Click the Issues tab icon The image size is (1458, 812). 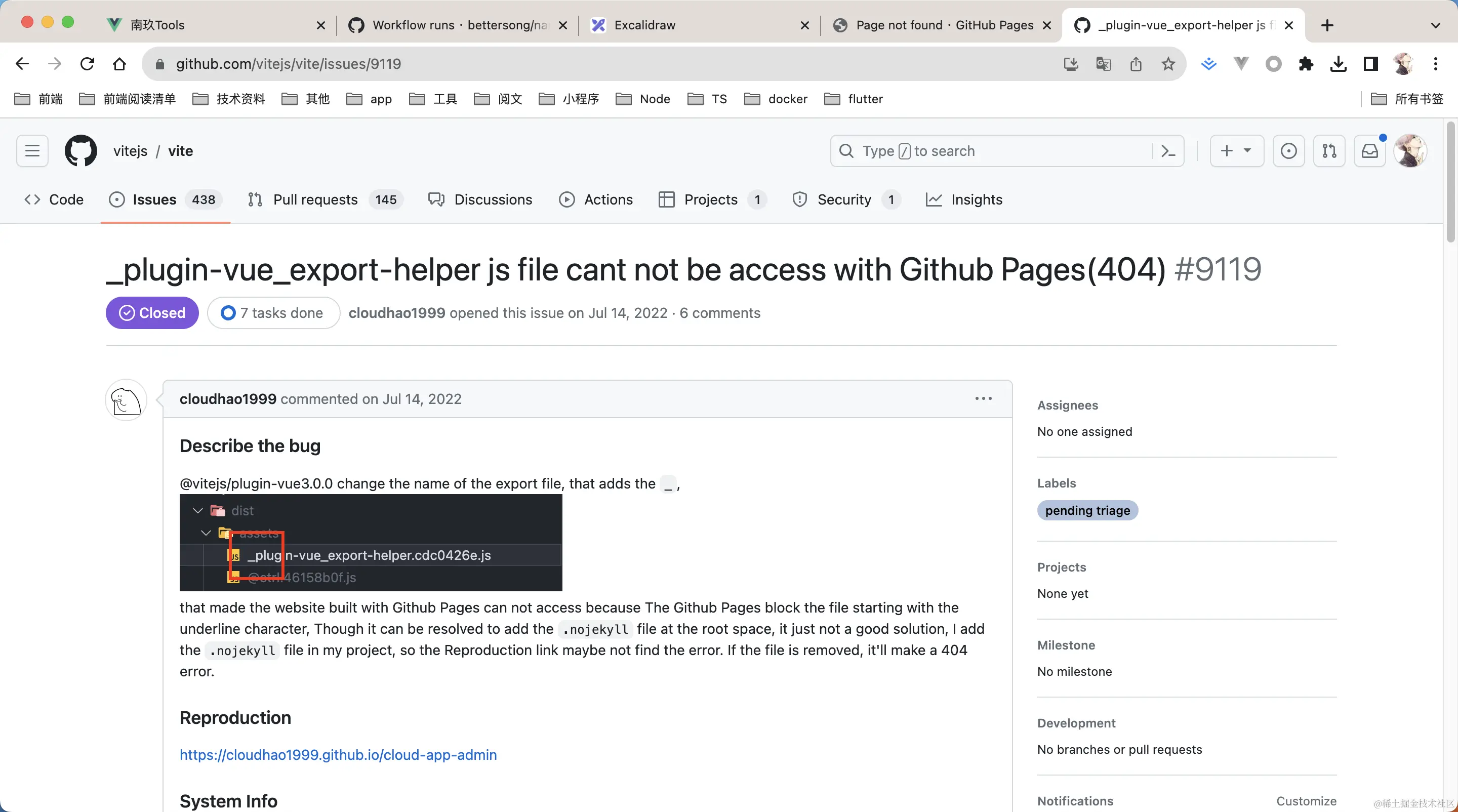[116, 199]
